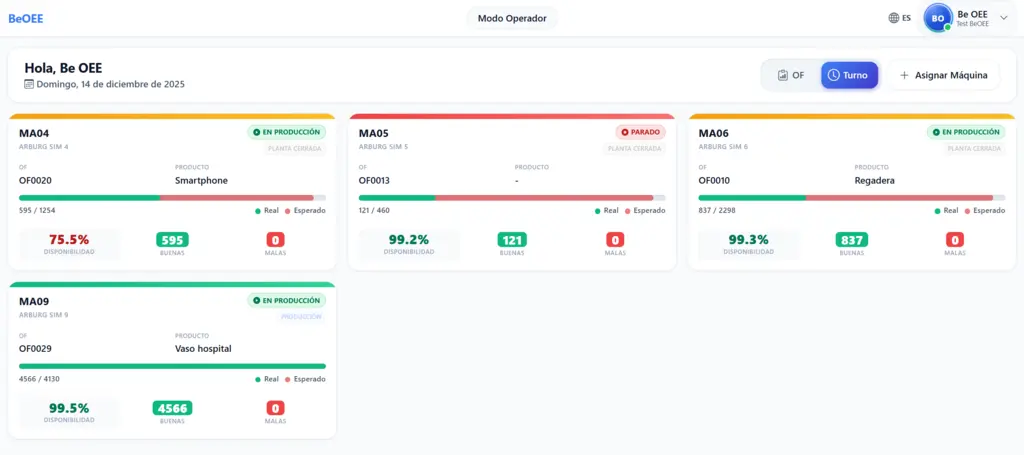Click the clipboard icon in OF toggle
Viewport: 1024px width, 455px height.
[783, 75]
